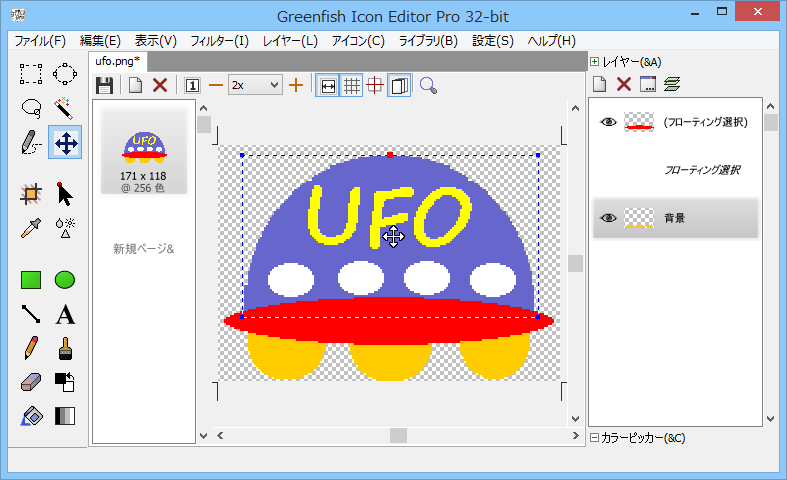Click the Save floppy disk icon

point(104,85)
